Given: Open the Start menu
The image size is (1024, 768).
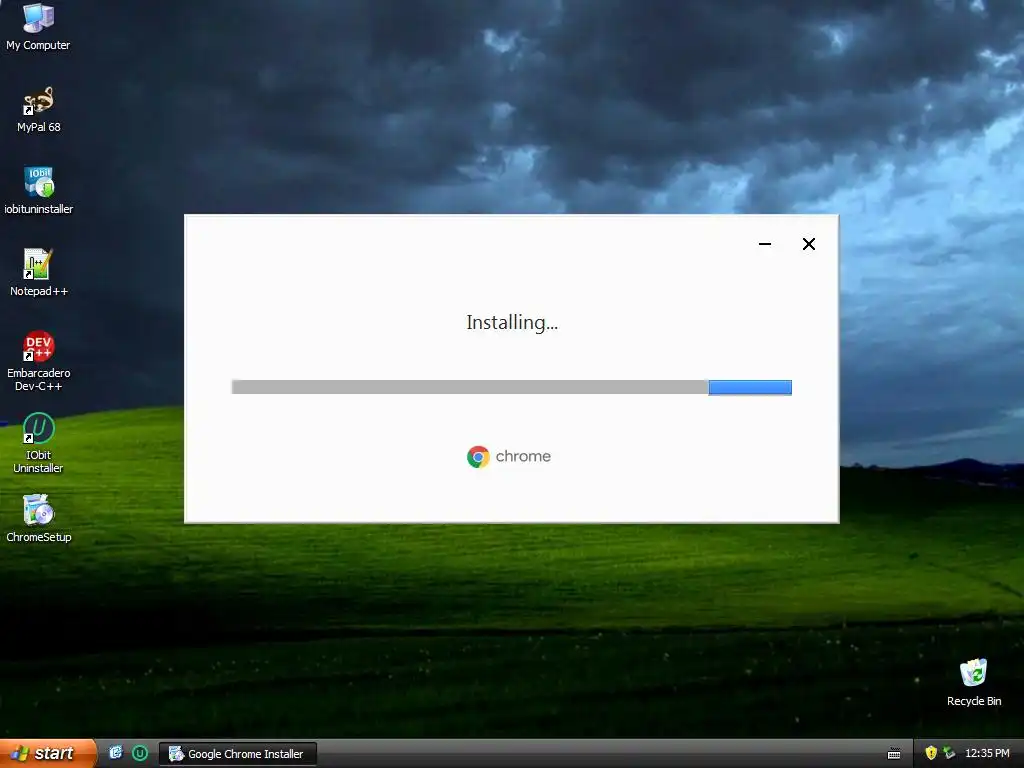Looking at the screenshot, I should tap(48, 753).
